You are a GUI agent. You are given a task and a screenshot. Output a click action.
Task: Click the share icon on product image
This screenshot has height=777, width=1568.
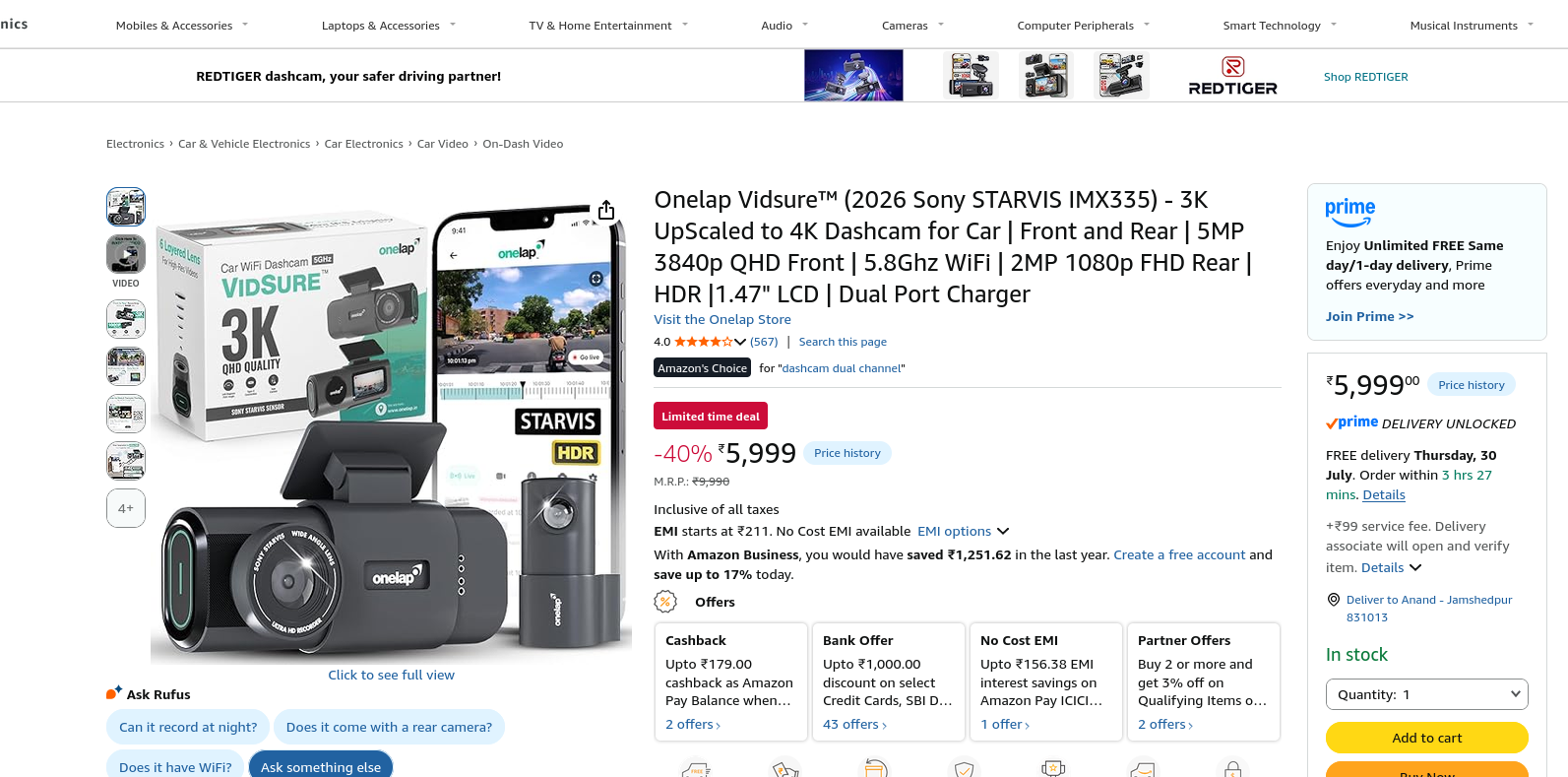tap(606, 210)
